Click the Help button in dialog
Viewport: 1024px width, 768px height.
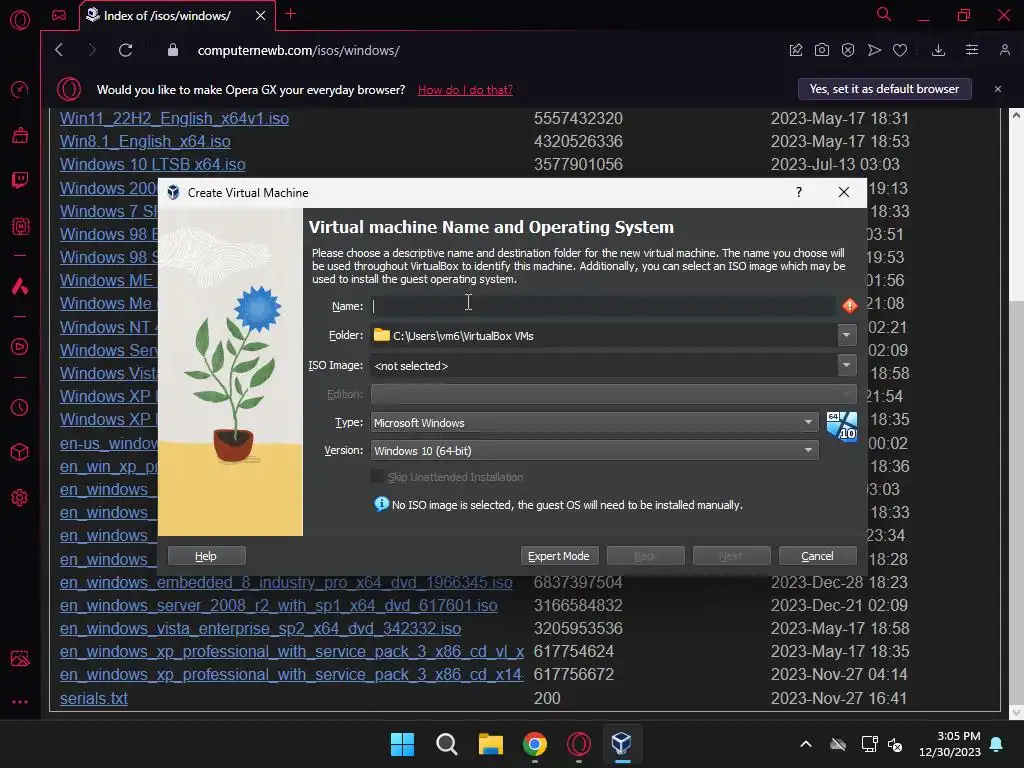point(206,556)
